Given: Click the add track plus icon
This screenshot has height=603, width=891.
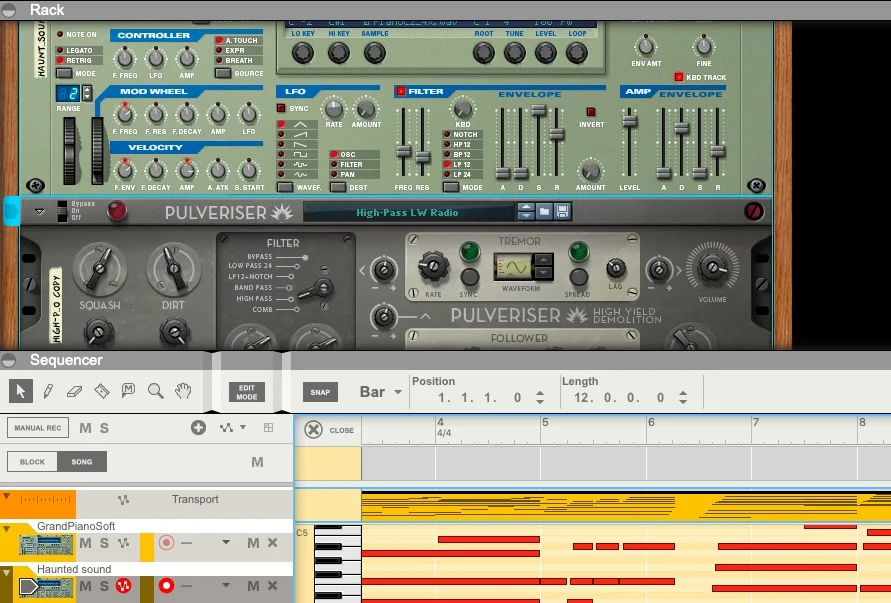Looking at the screenshot, I should [x=198, y=427].
